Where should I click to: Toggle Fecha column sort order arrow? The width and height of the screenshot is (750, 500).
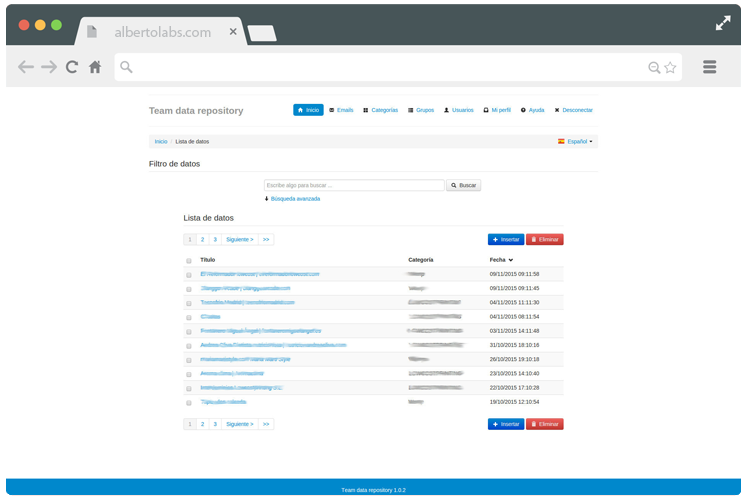click(511, 260)
